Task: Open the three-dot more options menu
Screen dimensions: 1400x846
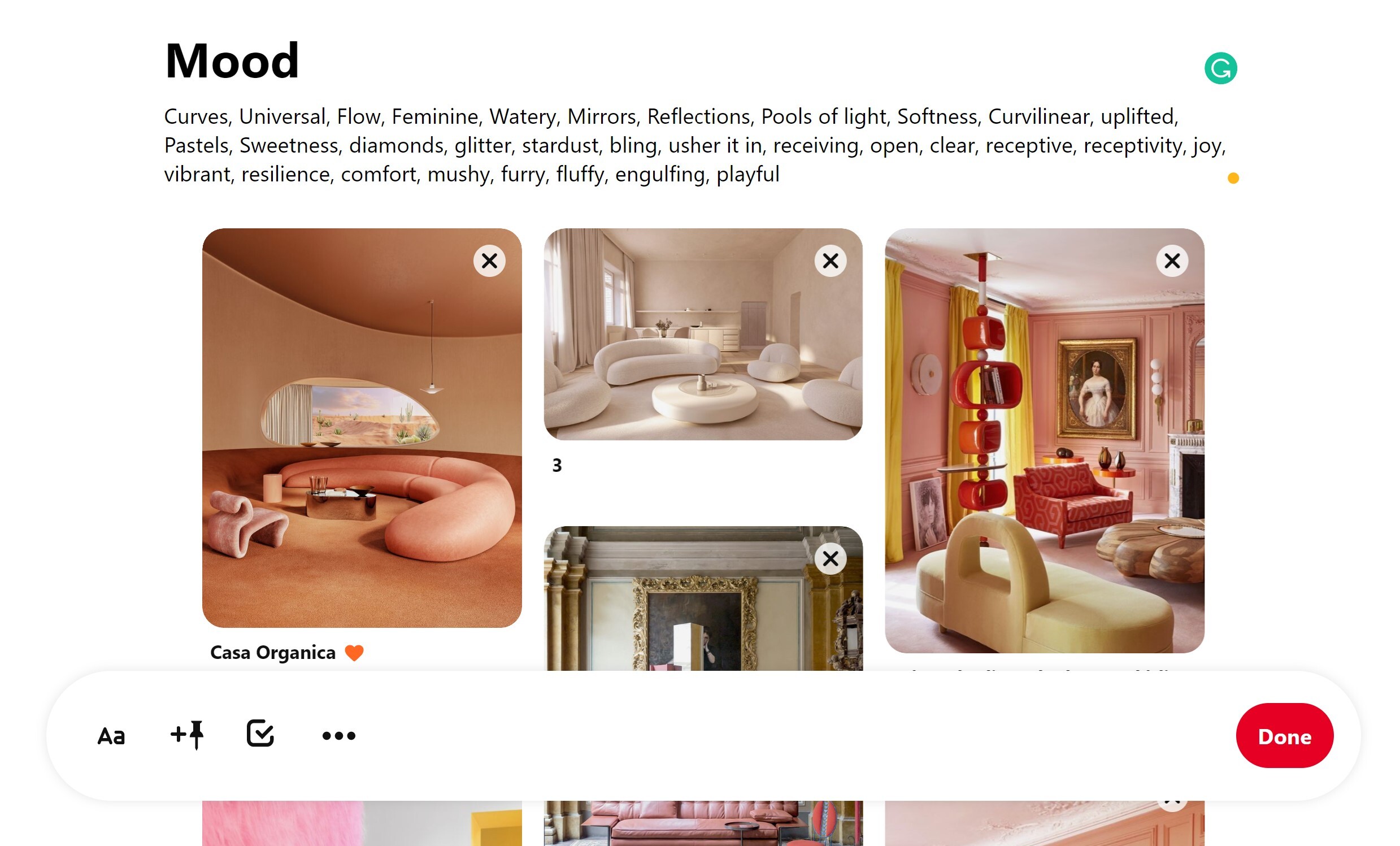Action: 338,736
